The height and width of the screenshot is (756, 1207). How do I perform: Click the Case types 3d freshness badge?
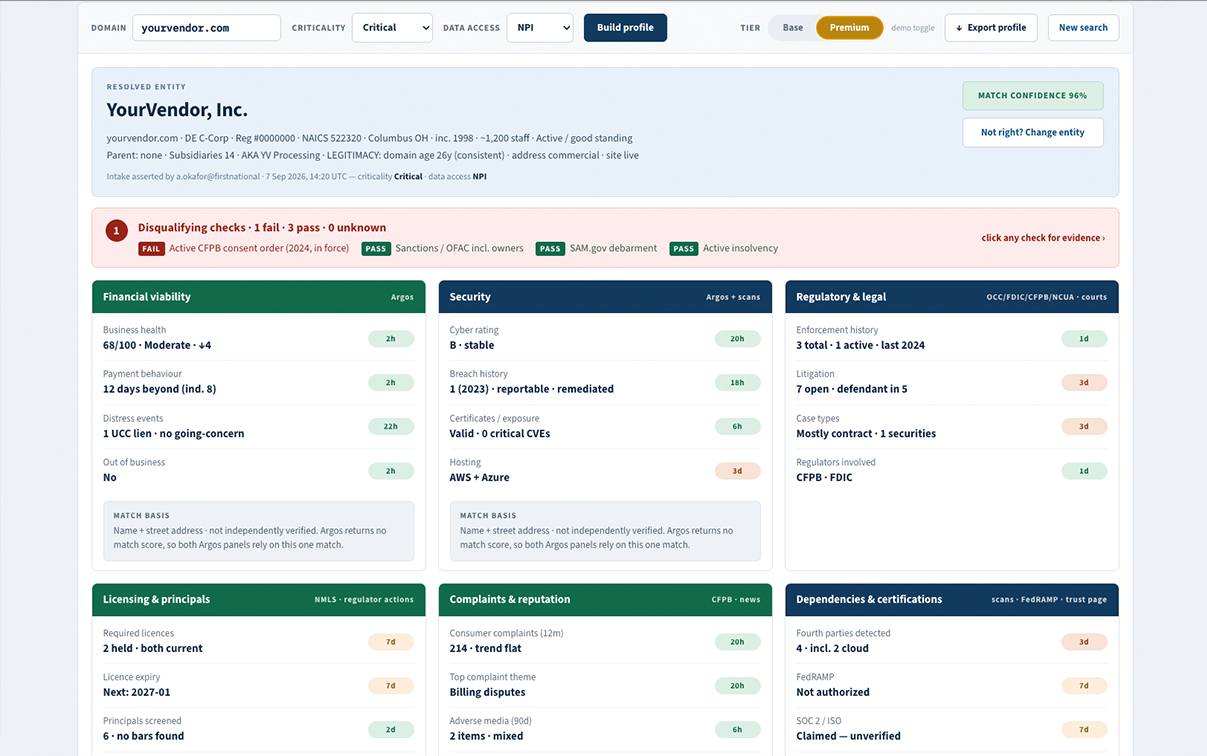1084,426
